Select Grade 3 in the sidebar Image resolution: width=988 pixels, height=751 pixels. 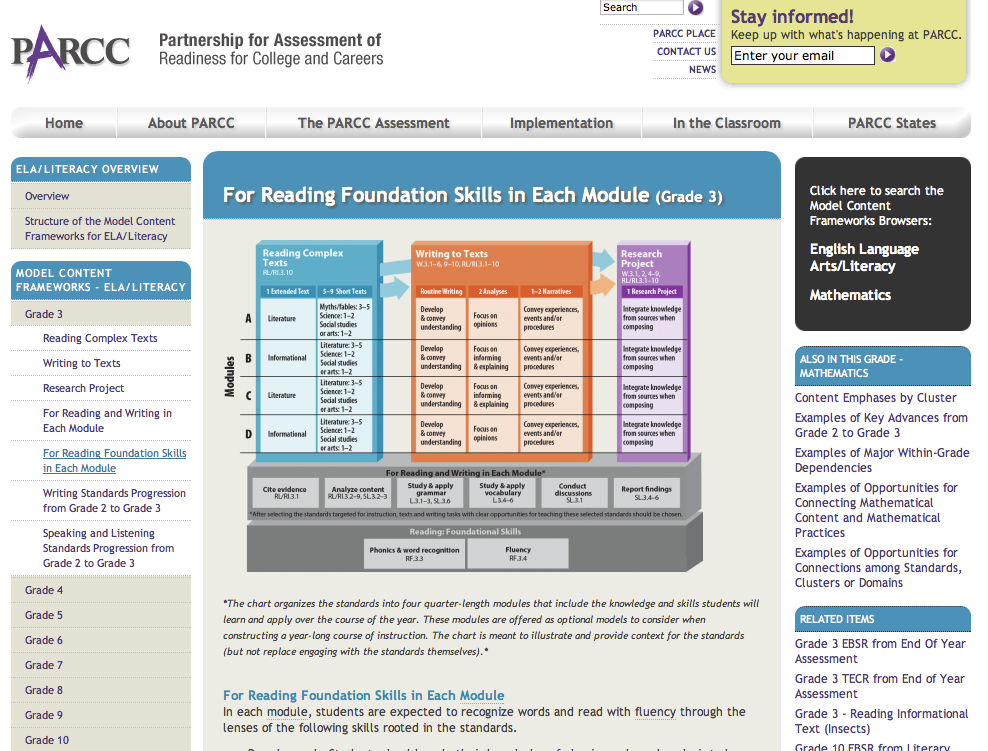[44, 314]
